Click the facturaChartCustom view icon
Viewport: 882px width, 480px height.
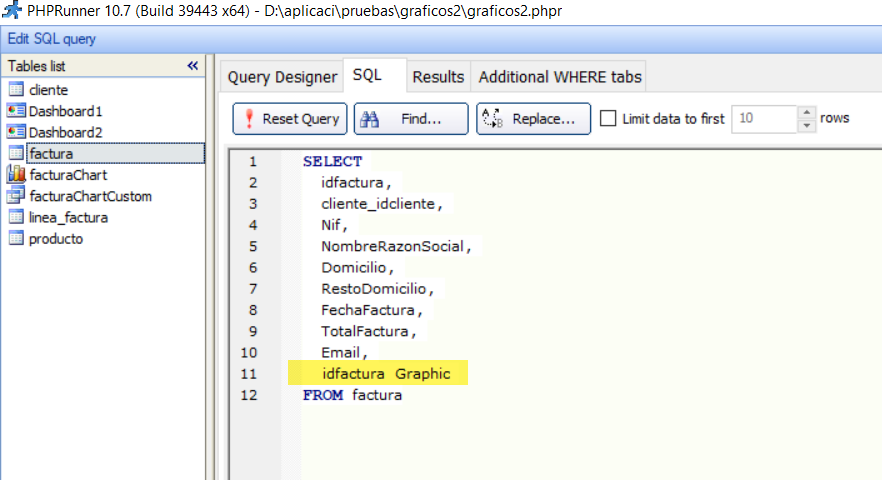pos(16,196)
